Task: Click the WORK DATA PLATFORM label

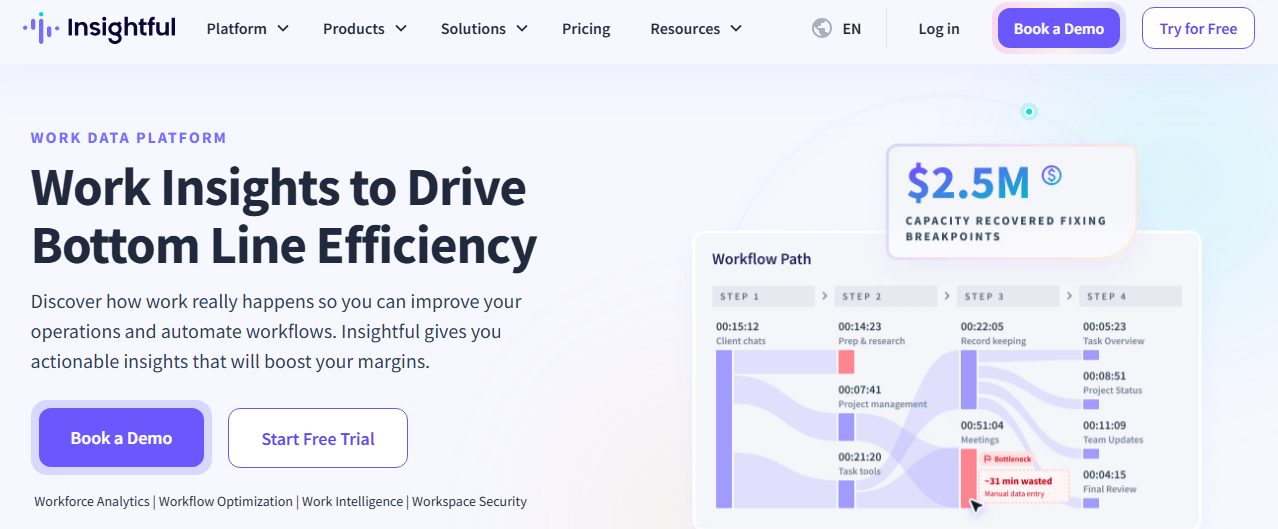Action: pos(129,138)
